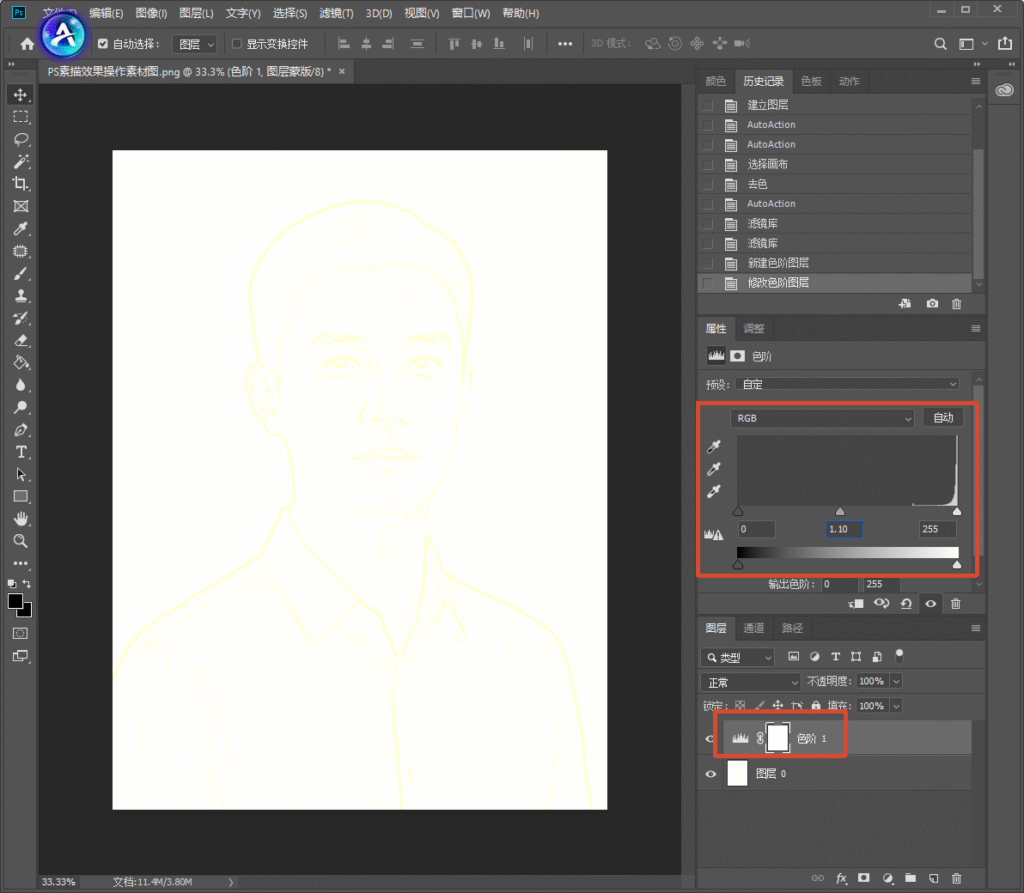Screen dimensions: 1024x893
Task: Hide the 色阶 1 layer
Action: [x=710, y=739]
